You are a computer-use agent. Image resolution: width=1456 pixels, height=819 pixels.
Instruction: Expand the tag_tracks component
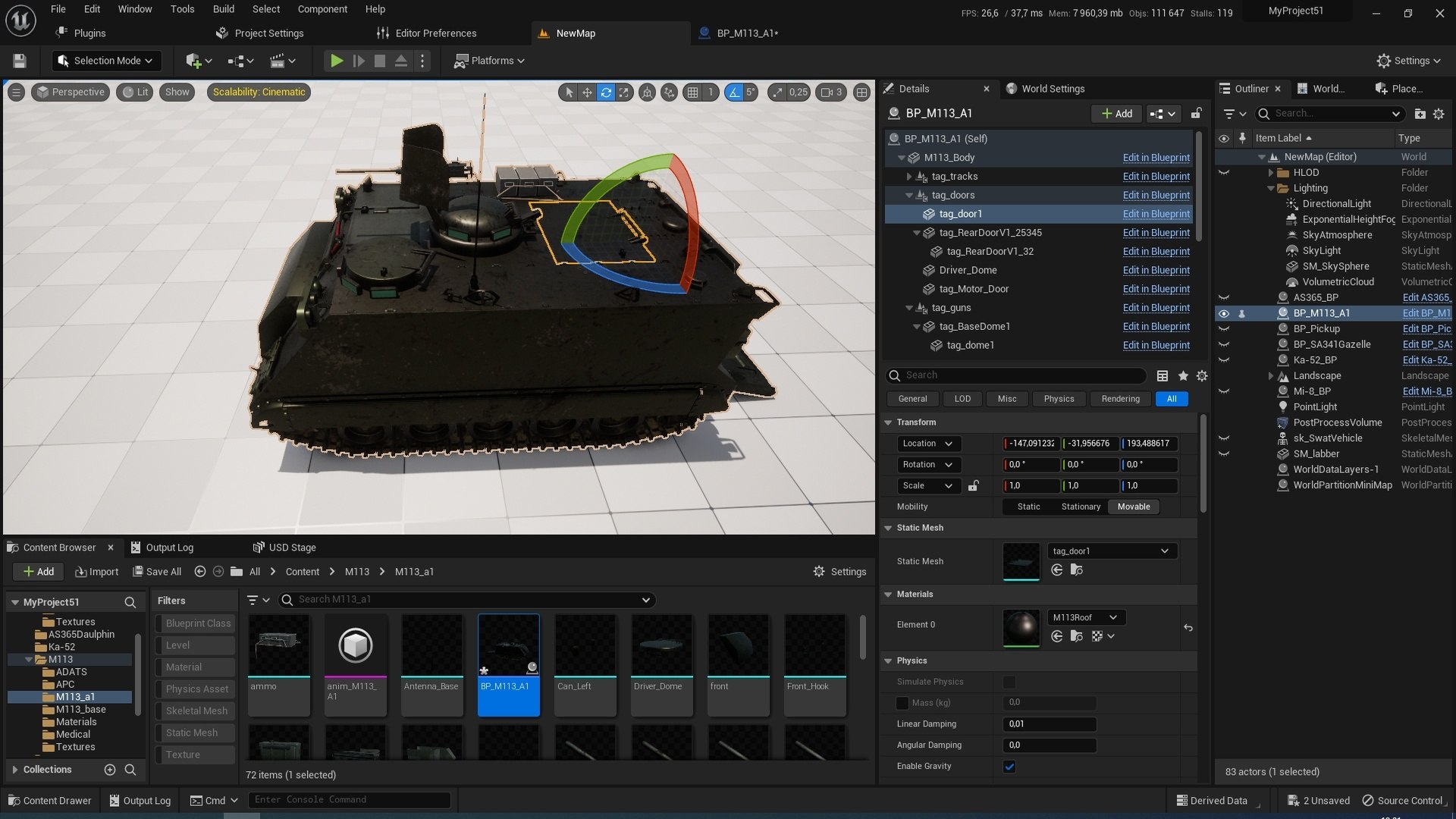(908, 177)
